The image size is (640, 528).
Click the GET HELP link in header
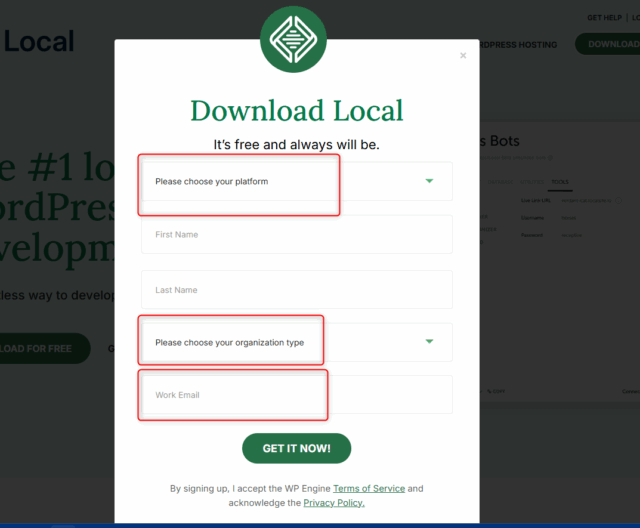pyautogui.click(x=604, y=18)
